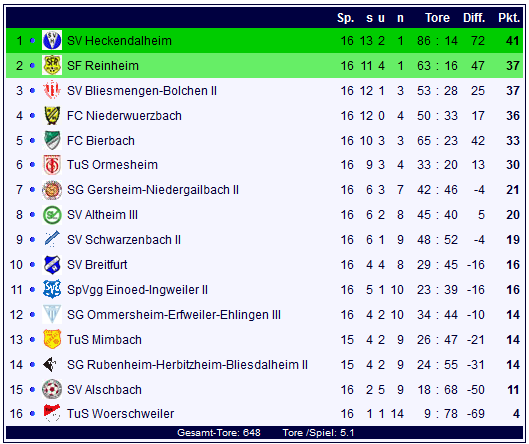The image size is (529, 444).
Task: Click the SpVgg Einoed-Ingweiler II blue logo
Action: tap(52, 289)
